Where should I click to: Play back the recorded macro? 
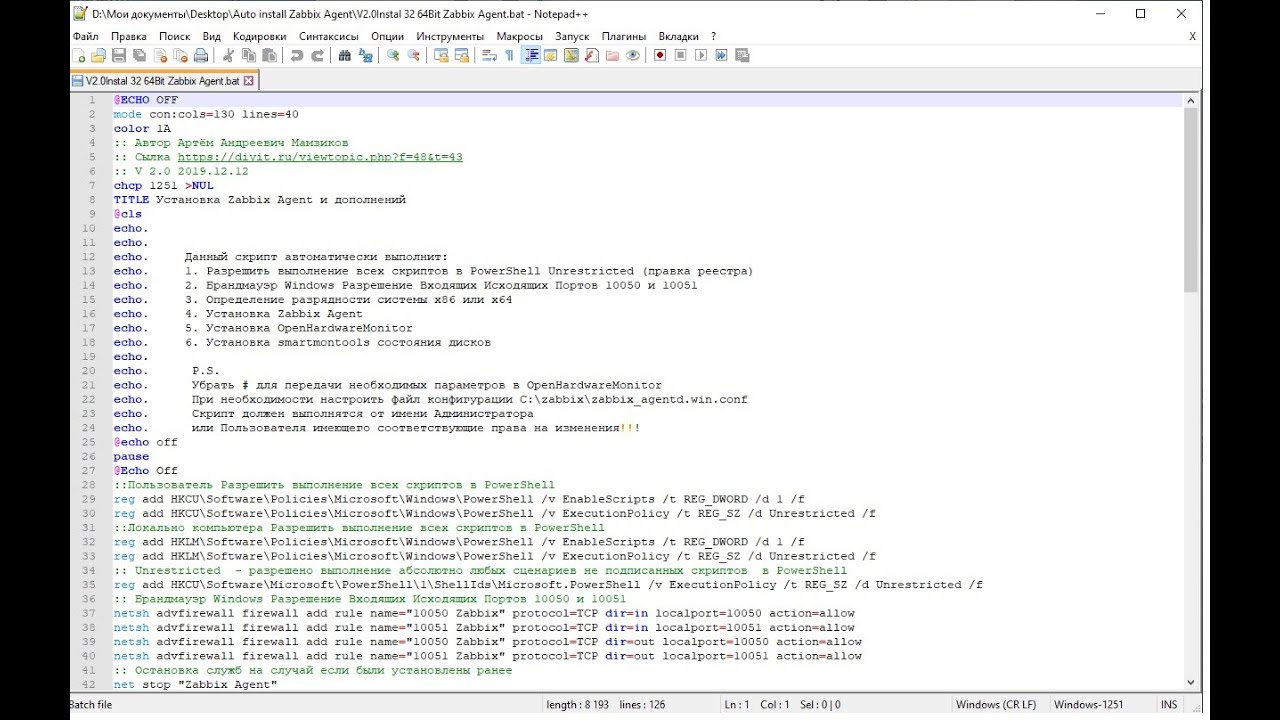click(701, 56)
